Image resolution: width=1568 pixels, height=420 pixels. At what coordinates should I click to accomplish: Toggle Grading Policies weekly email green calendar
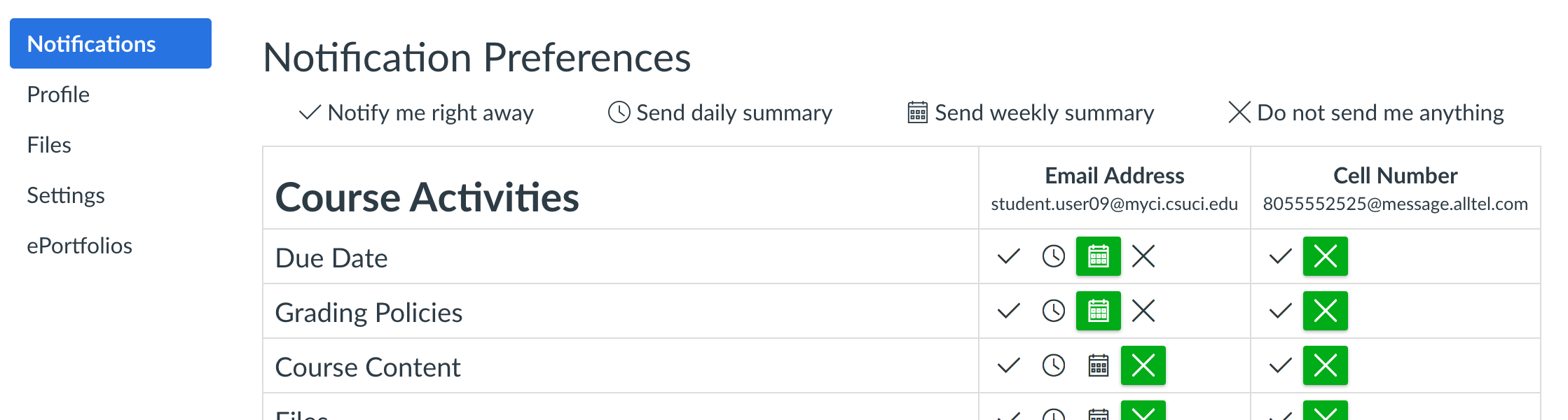click(1098, 311)
